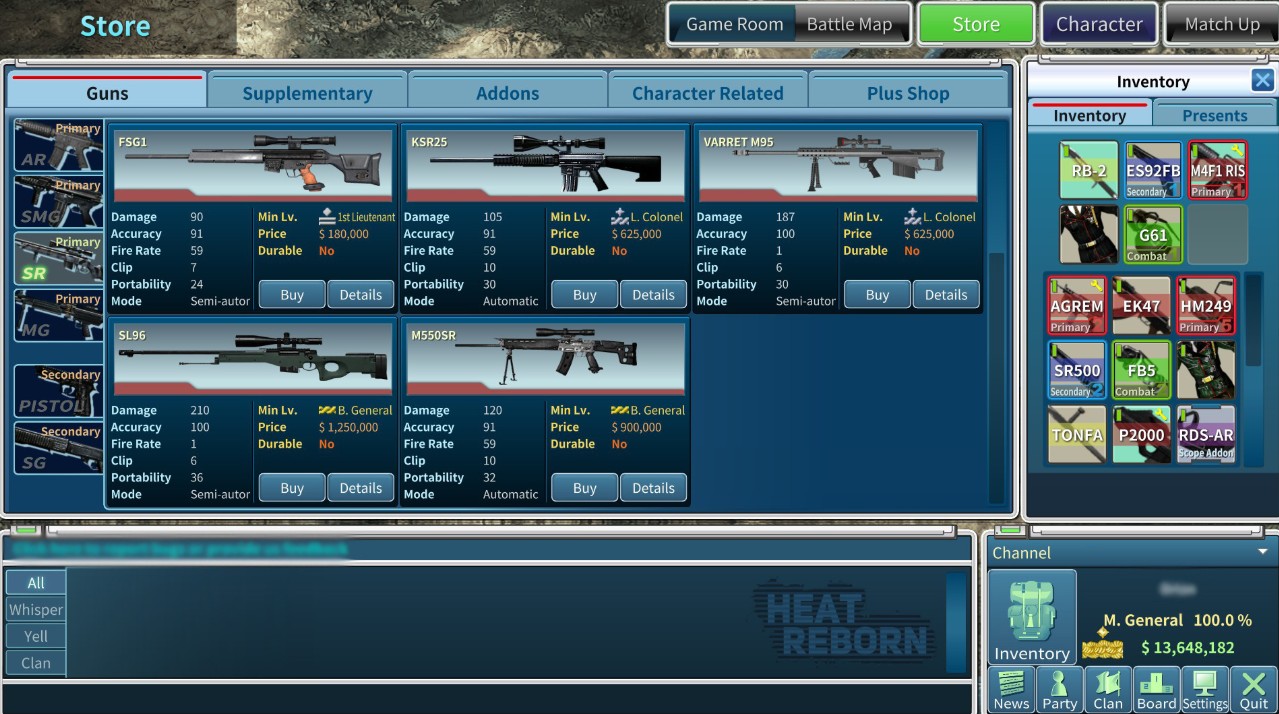Screen dimensions: 1279x714
Task: Select the AR primary weapon category icon
Action: 59,145
